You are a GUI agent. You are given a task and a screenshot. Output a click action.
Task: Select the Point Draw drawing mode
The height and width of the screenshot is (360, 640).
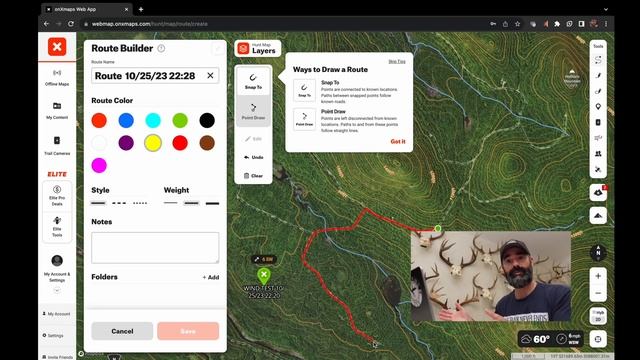(253, 111)
